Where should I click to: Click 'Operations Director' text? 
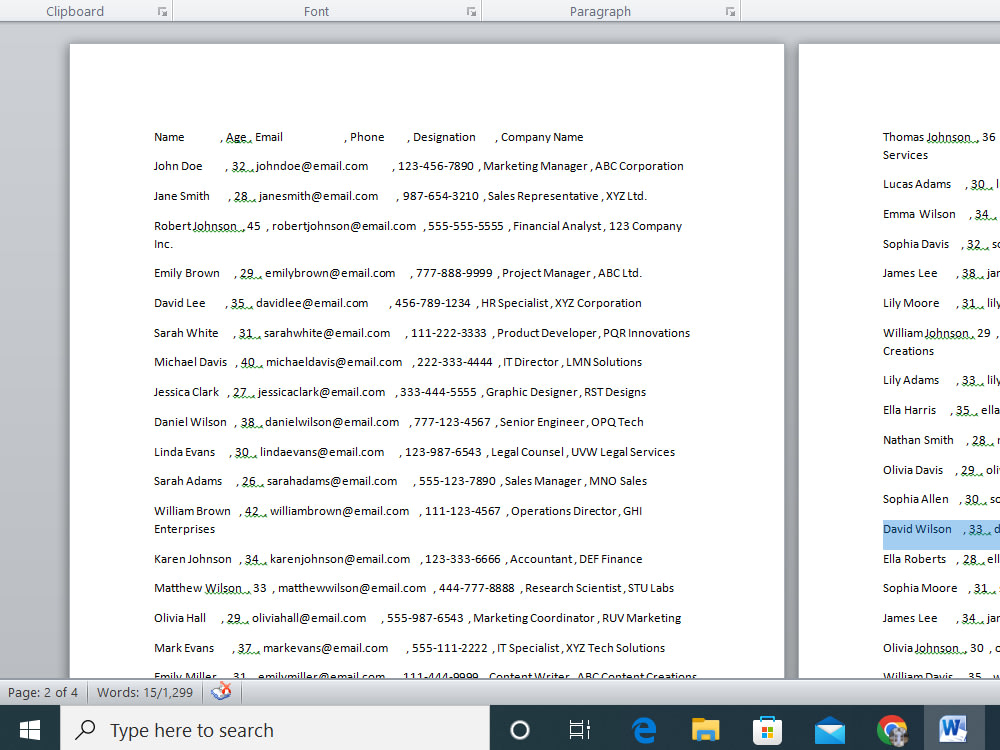564,511
